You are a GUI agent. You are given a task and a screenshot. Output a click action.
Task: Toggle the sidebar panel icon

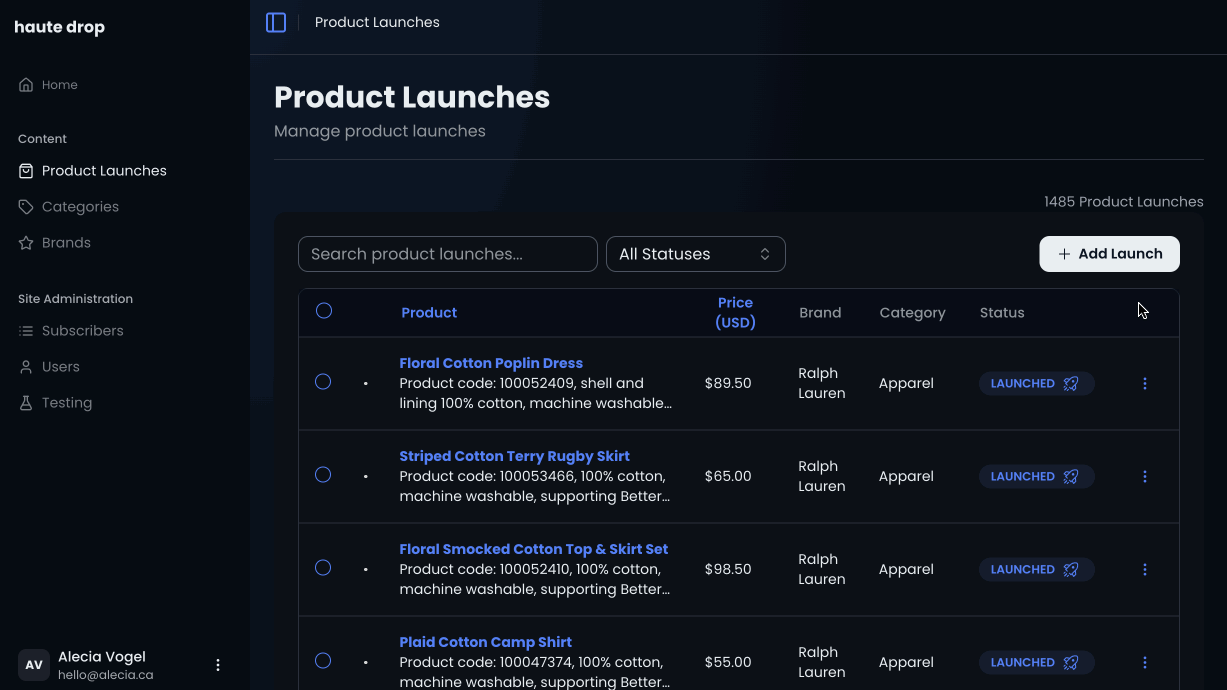[x=276, y=22]
